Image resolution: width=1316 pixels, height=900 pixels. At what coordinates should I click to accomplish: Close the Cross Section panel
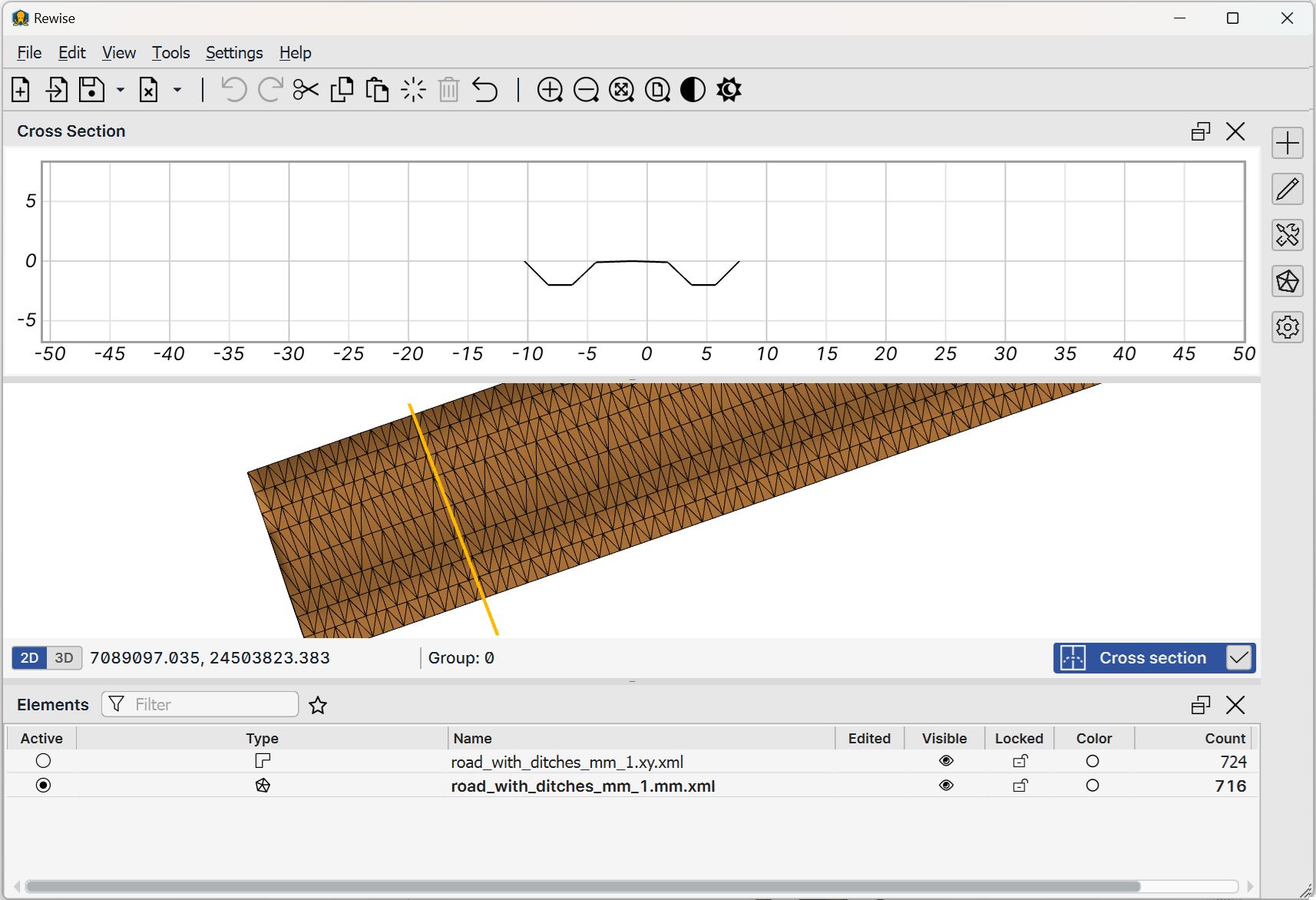coord(1235,131)
